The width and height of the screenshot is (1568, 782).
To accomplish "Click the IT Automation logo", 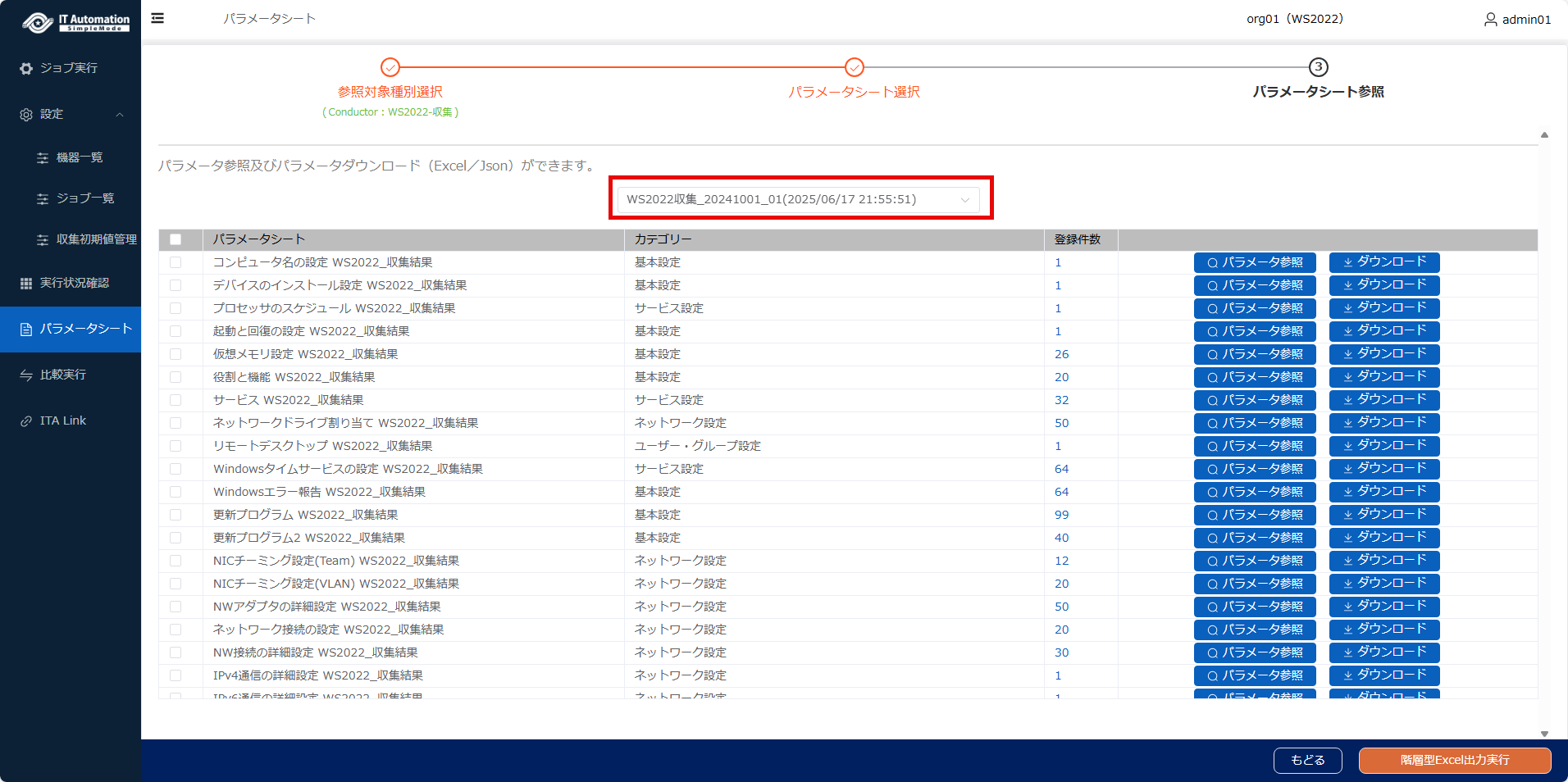I will pos(75,22).
